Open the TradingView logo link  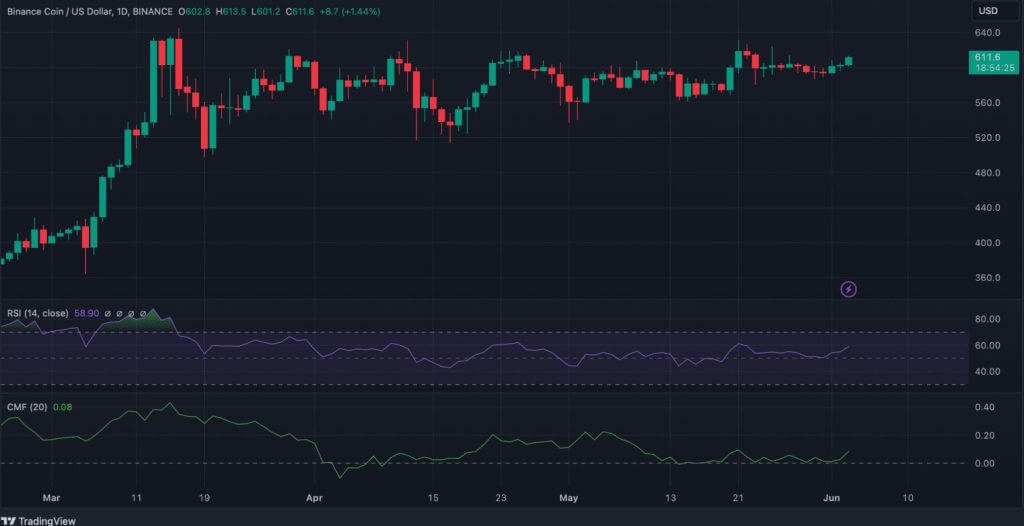point(38,521)
